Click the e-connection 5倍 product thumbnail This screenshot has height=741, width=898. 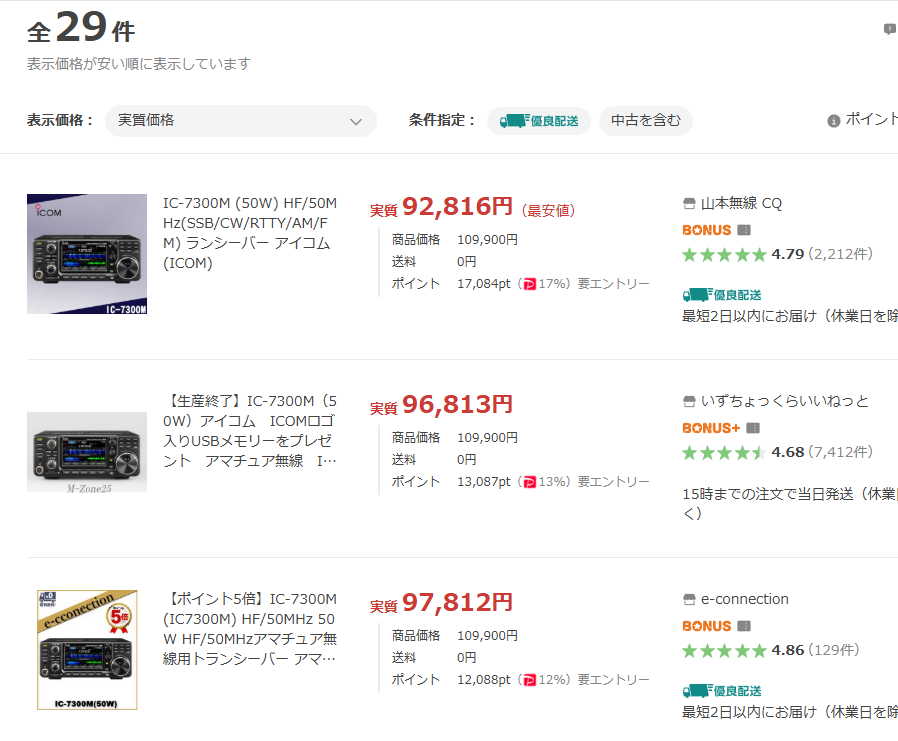[x=87, y=649]
